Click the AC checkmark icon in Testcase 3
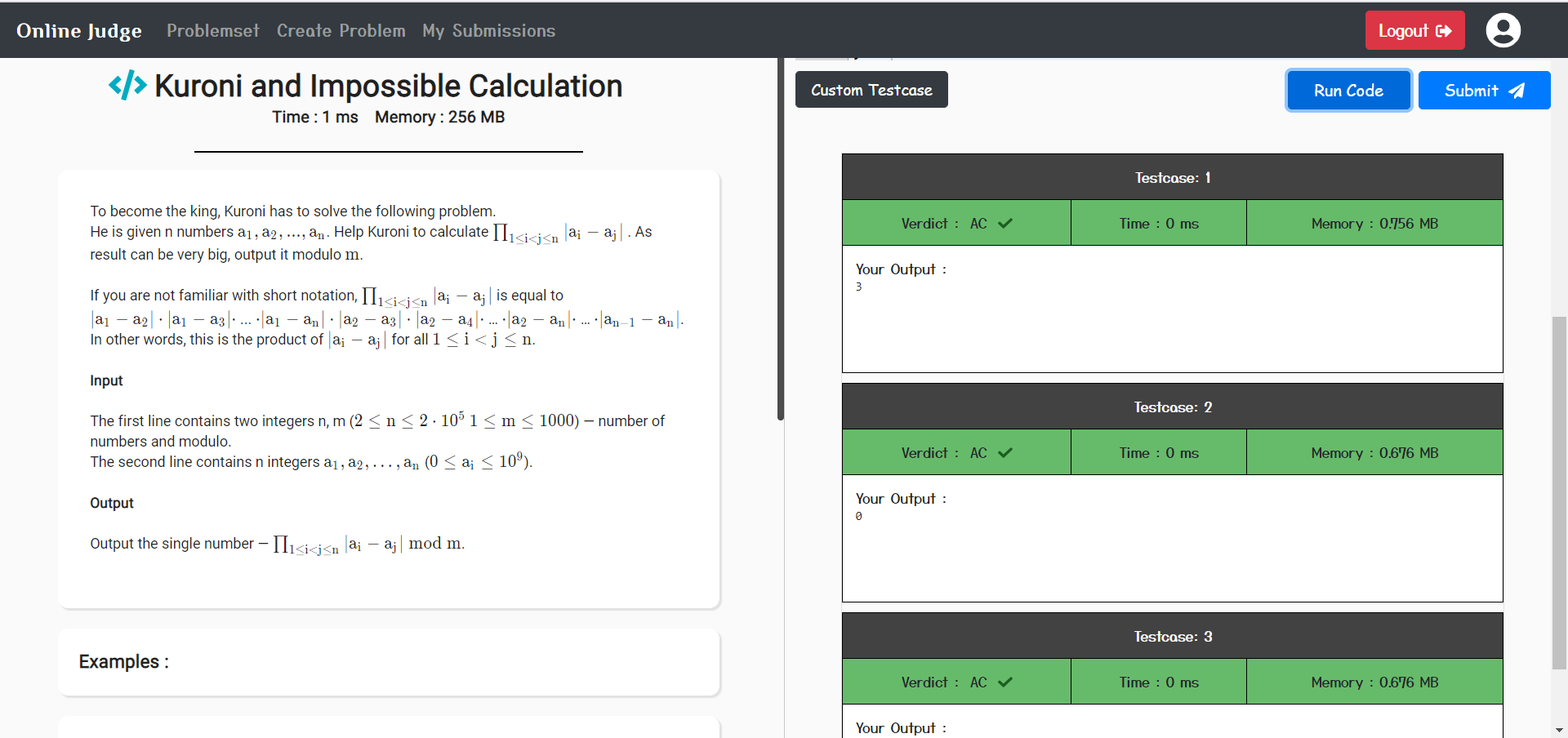The width and height of the screenshot is (1568, 738). (x=1005, y=682)
